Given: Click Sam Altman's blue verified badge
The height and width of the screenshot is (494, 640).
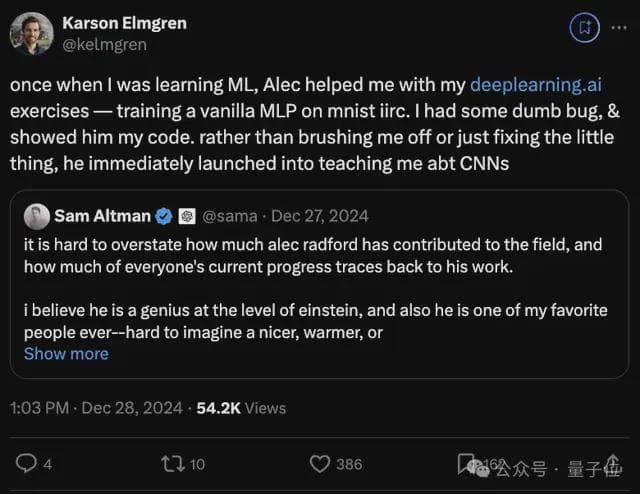Looking at the screenshot, I should (166, 216).
